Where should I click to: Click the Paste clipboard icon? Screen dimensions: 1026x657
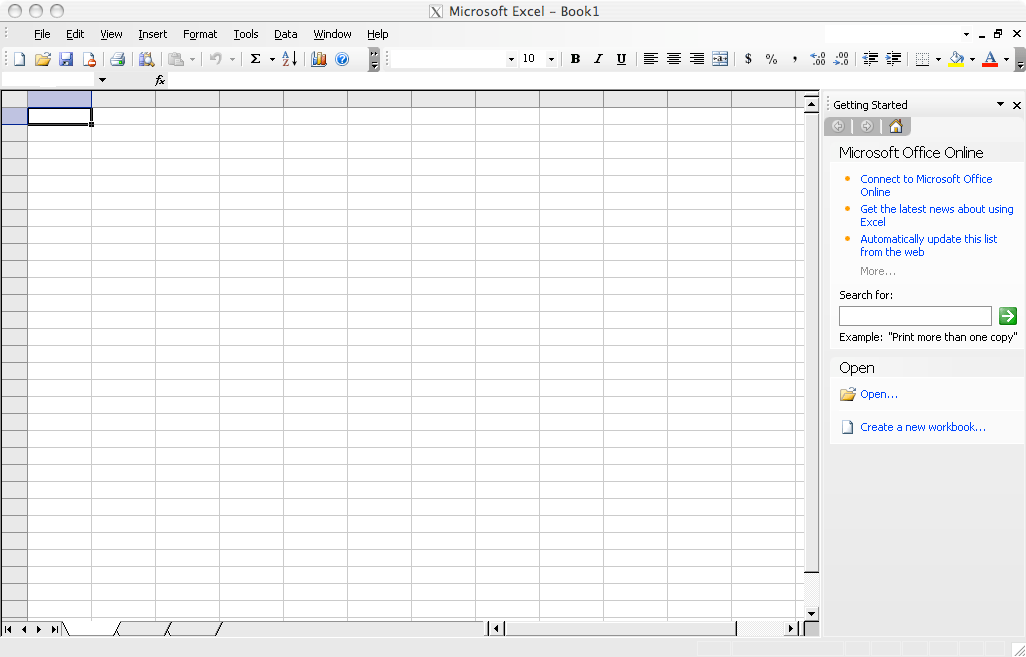point(175,59)
